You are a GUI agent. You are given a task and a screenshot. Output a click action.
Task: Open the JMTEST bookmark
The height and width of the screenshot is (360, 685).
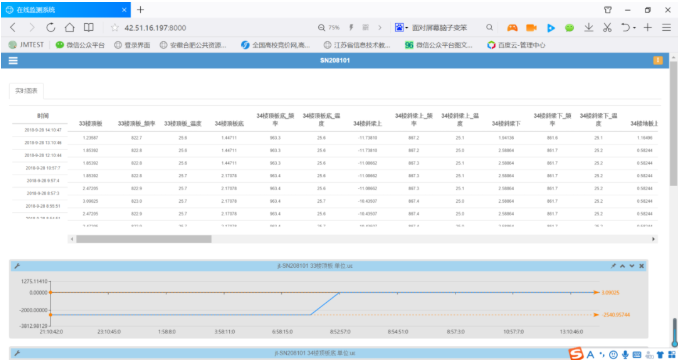tap(26, 45)
